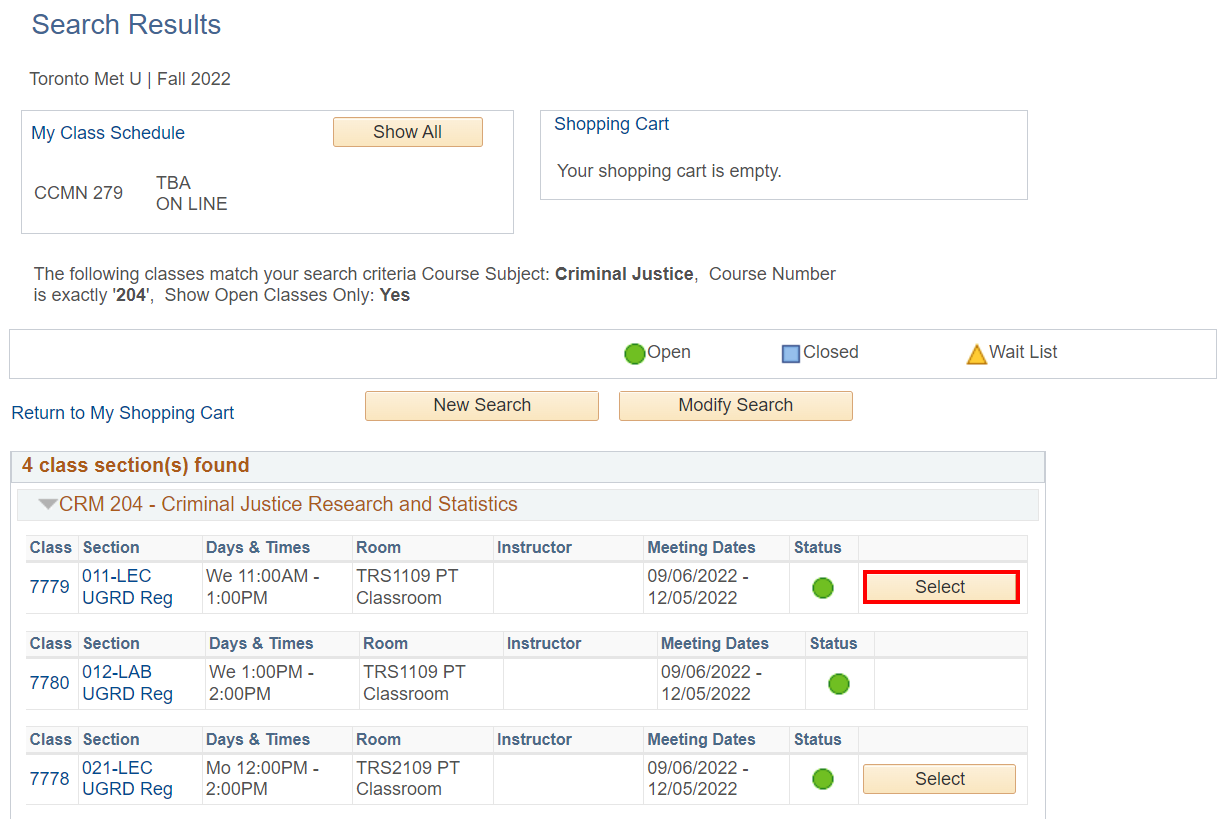The width and height of the screenshot is (1231, 819).
Task: Click the 'Closed' legend label
Action: click(831, 352)
